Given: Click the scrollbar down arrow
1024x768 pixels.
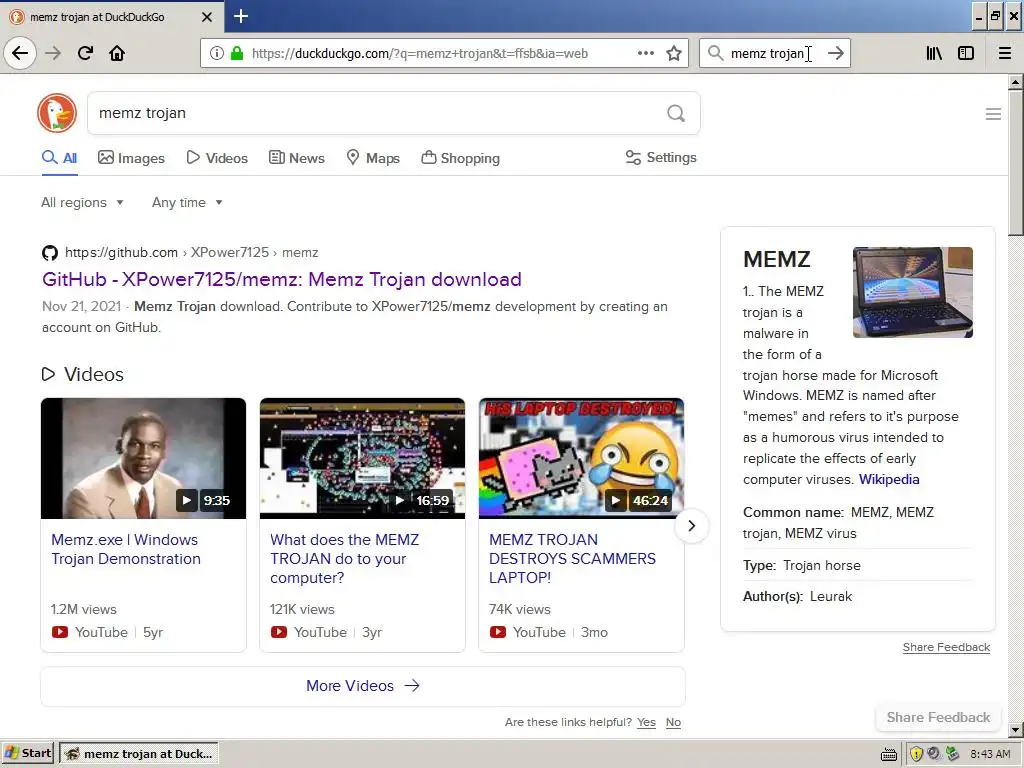Looking at the screenshot, I should (x=1015, y=729).
